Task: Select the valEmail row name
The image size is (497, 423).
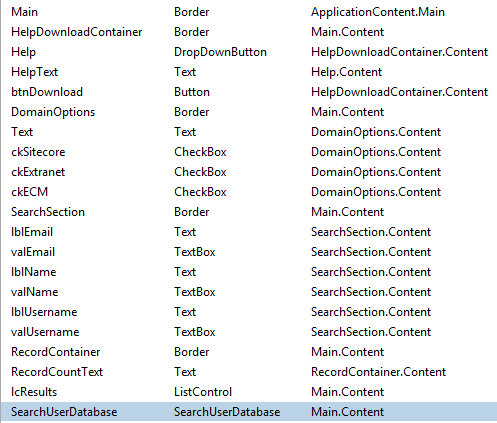Action: [x=33, y=252]
